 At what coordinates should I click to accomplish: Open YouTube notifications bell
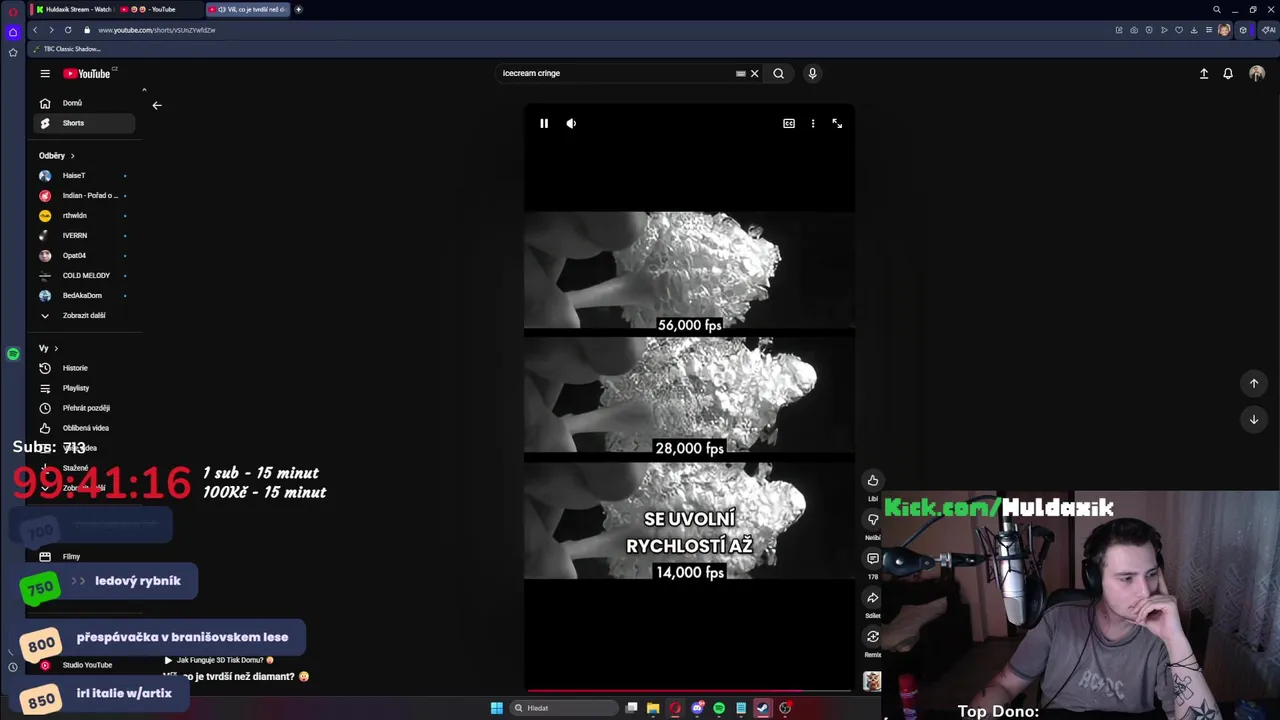pos(1228,73)
